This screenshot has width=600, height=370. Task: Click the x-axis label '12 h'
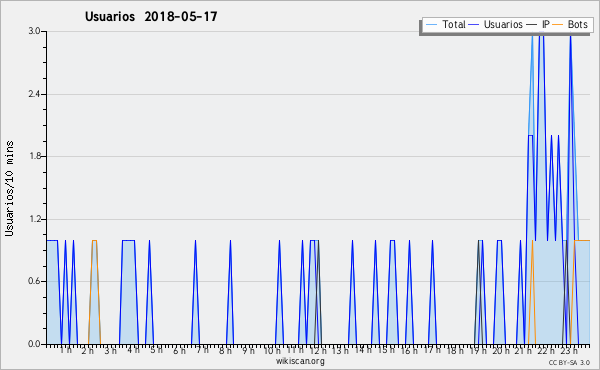tap(318, 350)
